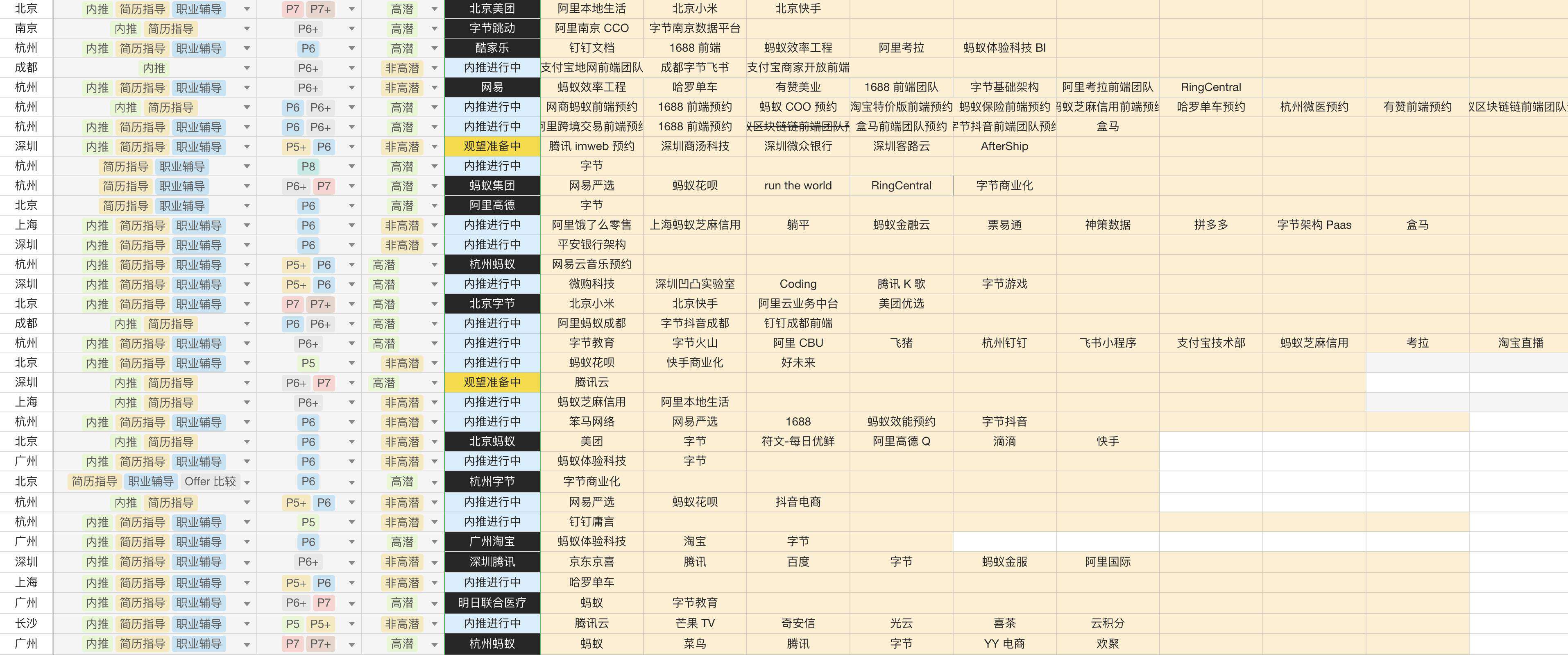Select the 神策数据 cell

pos(1108,225)
